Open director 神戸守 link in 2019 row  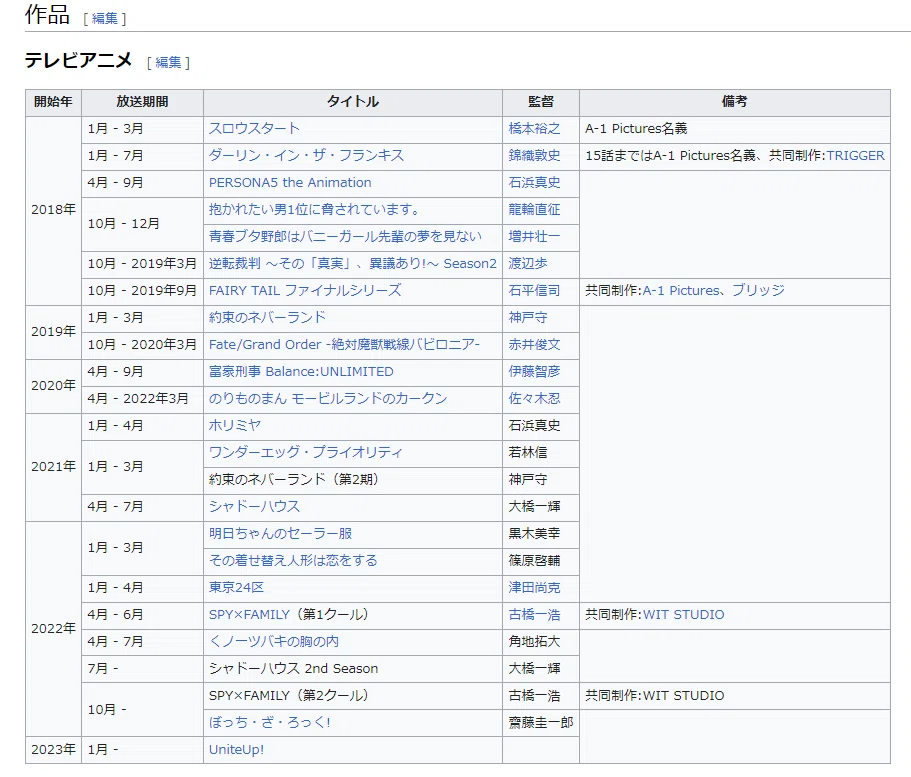pos(528,318)
